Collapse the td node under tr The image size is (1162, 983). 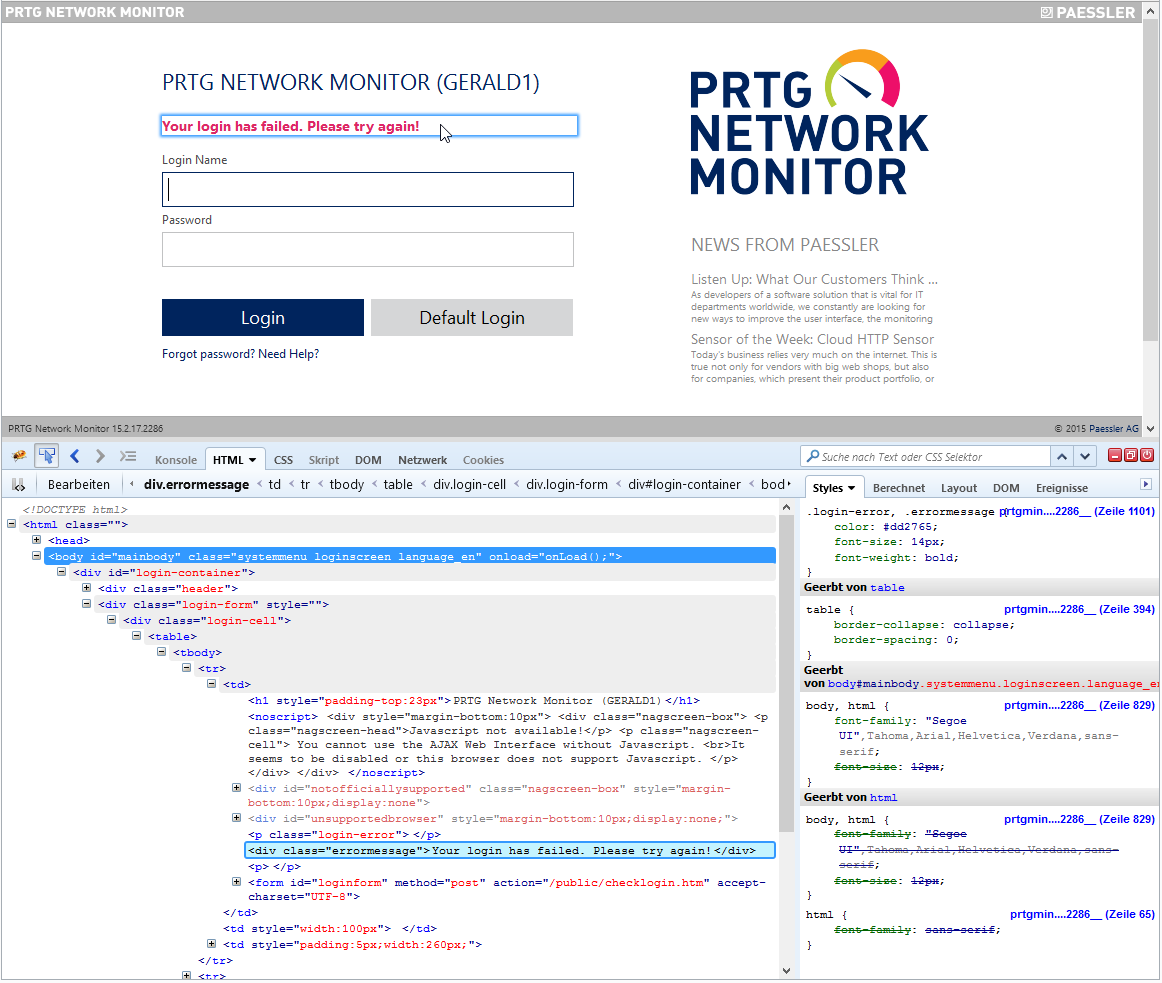coord(211,684)
